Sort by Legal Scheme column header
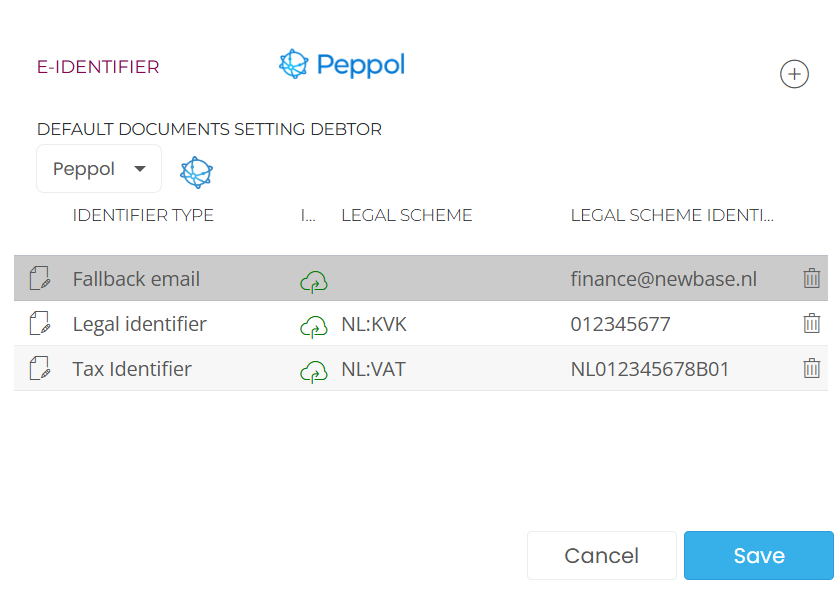This screenshot has height=604, width=838. pyautogui.click(x=406, y=215)
